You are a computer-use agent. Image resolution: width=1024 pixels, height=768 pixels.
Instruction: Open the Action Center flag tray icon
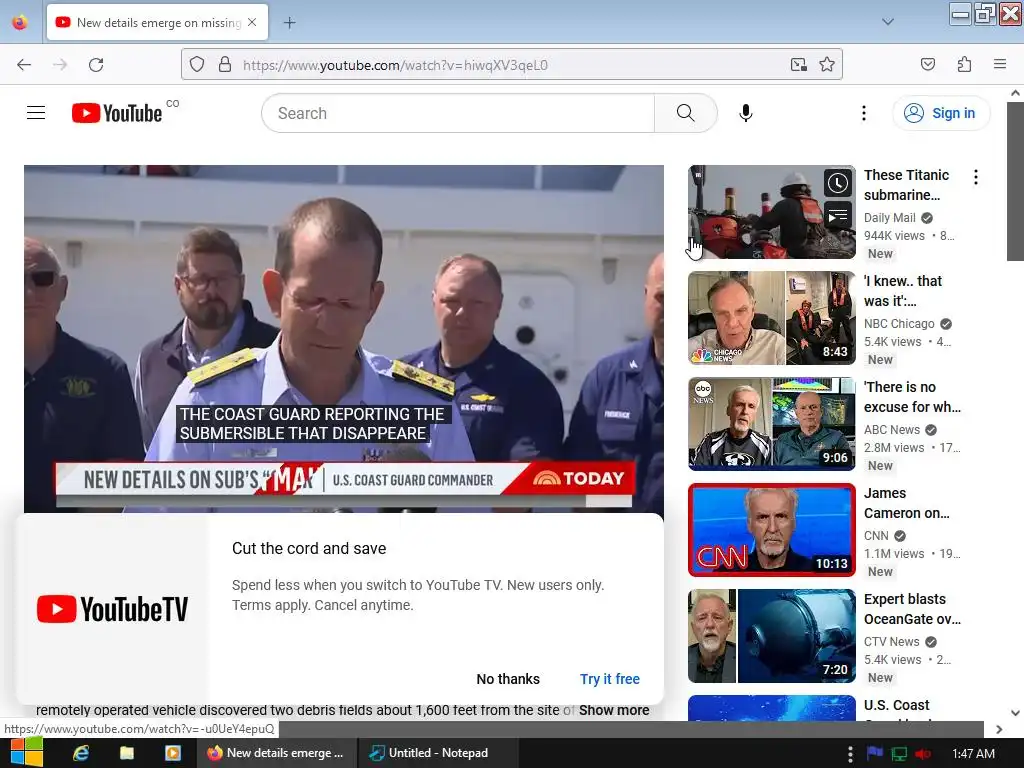click(x=874, y=754)
